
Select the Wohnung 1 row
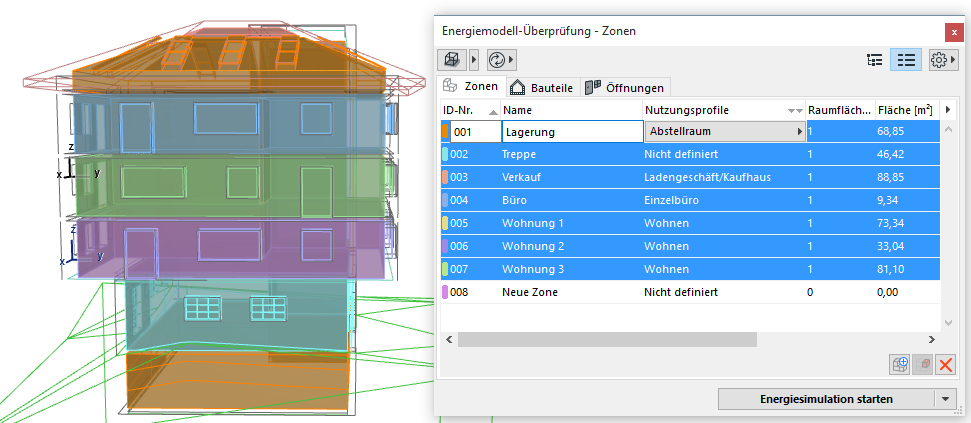(x=690, y=223)
